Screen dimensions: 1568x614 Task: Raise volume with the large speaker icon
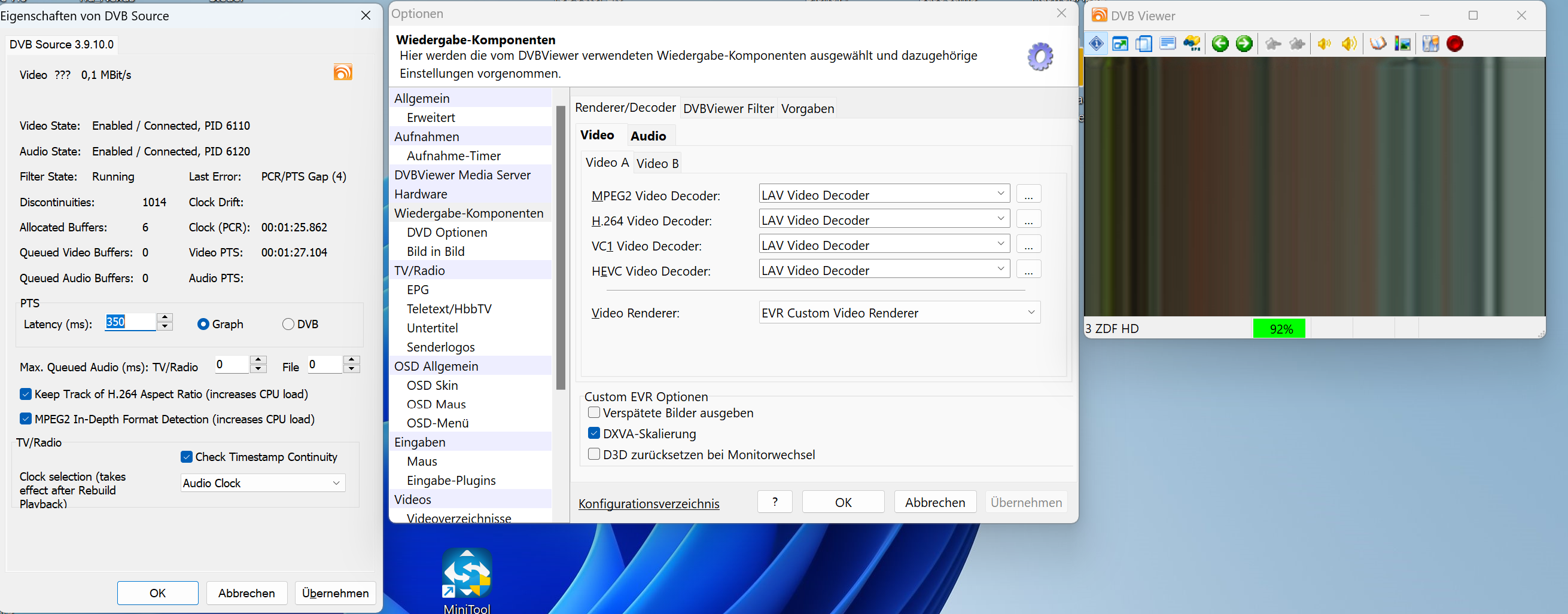(1350, 44)
